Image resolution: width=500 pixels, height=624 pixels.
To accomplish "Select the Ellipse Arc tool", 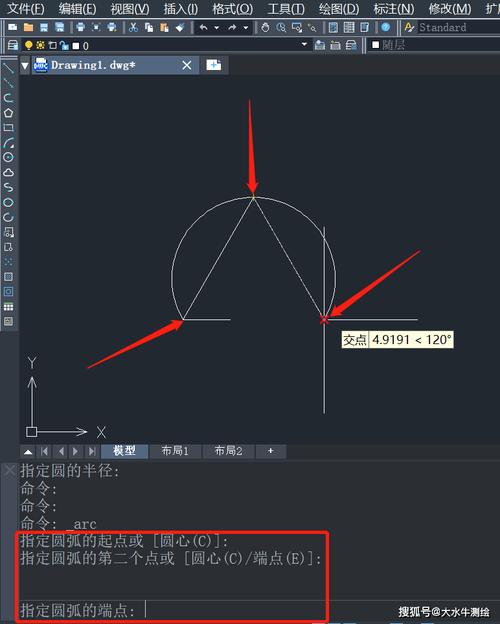I will (8, 217).
